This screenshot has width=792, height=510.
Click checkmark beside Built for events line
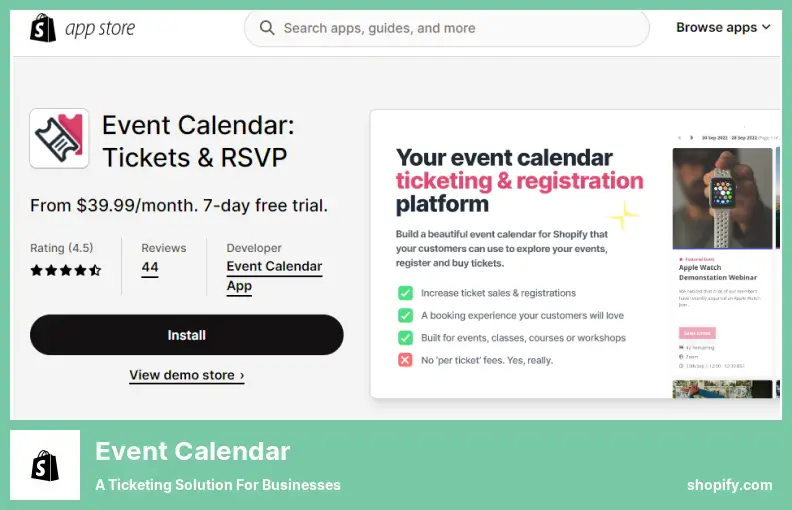405,338
